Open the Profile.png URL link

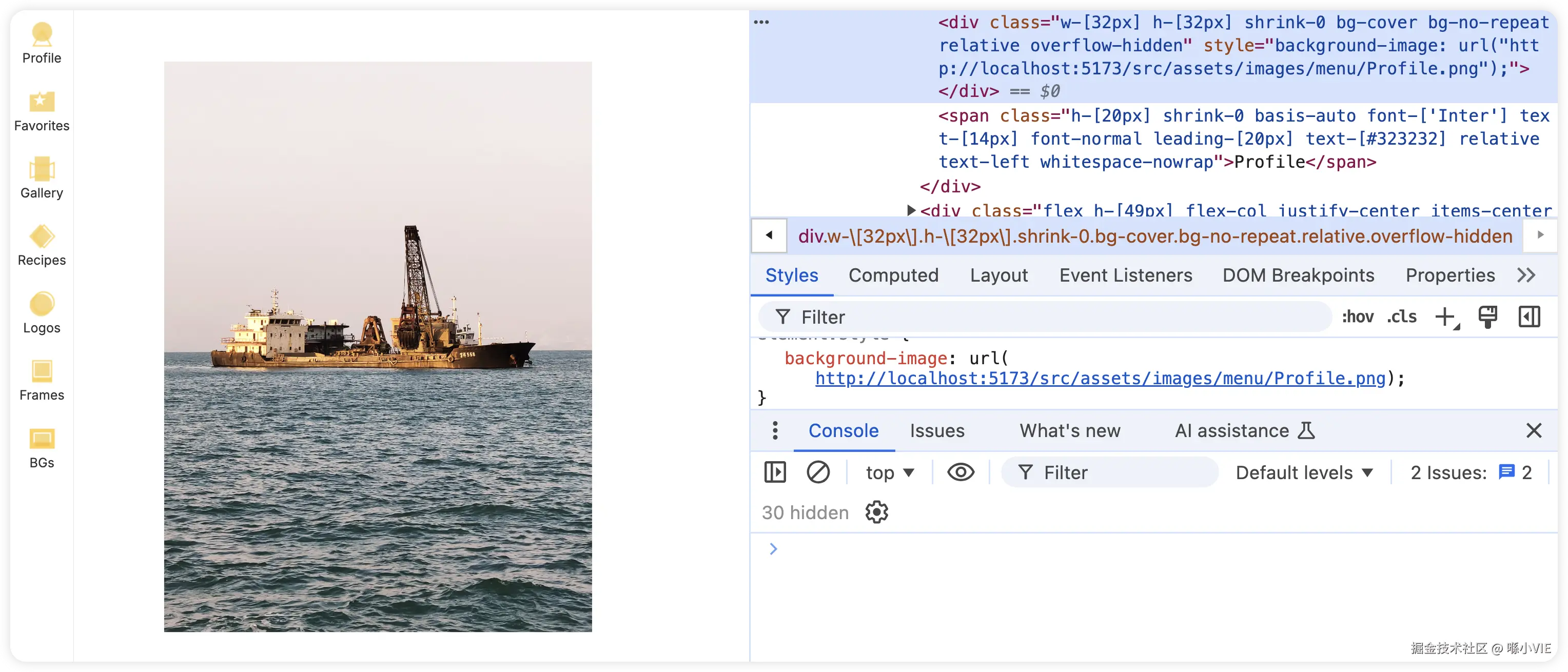tap(1100, 379)
